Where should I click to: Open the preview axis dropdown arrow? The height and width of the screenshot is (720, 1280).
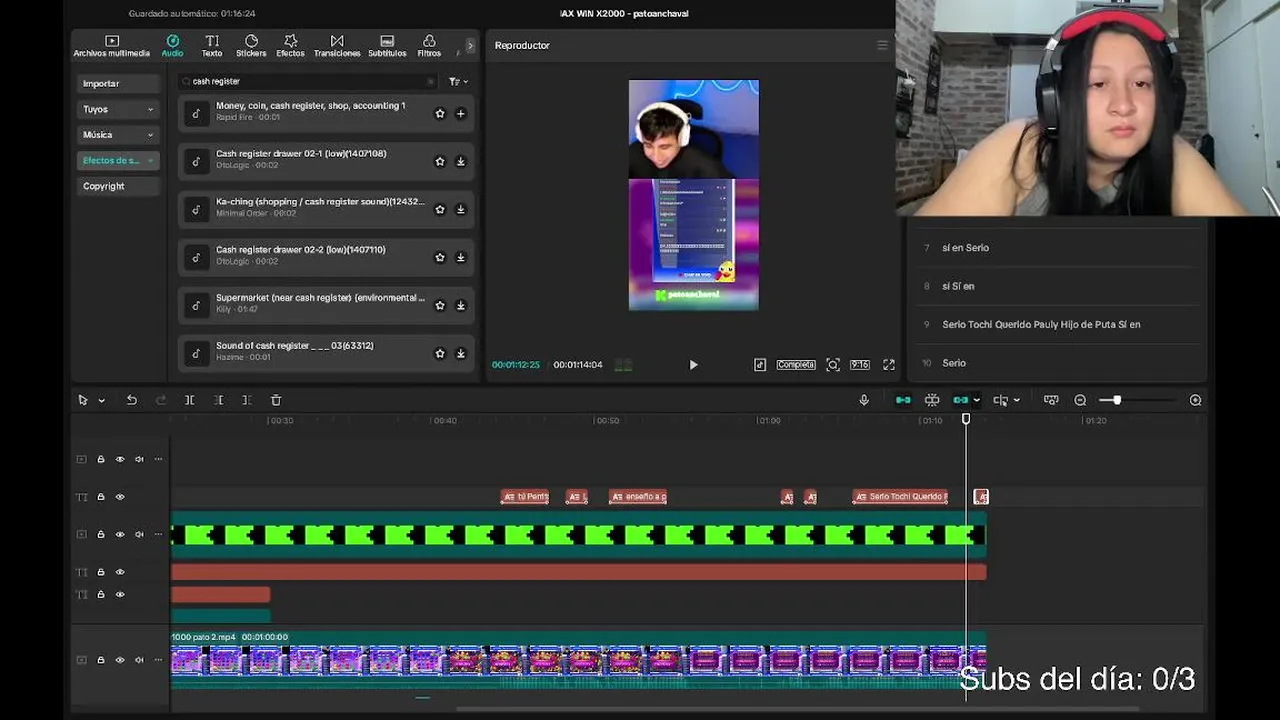(x=1016, y=401)
